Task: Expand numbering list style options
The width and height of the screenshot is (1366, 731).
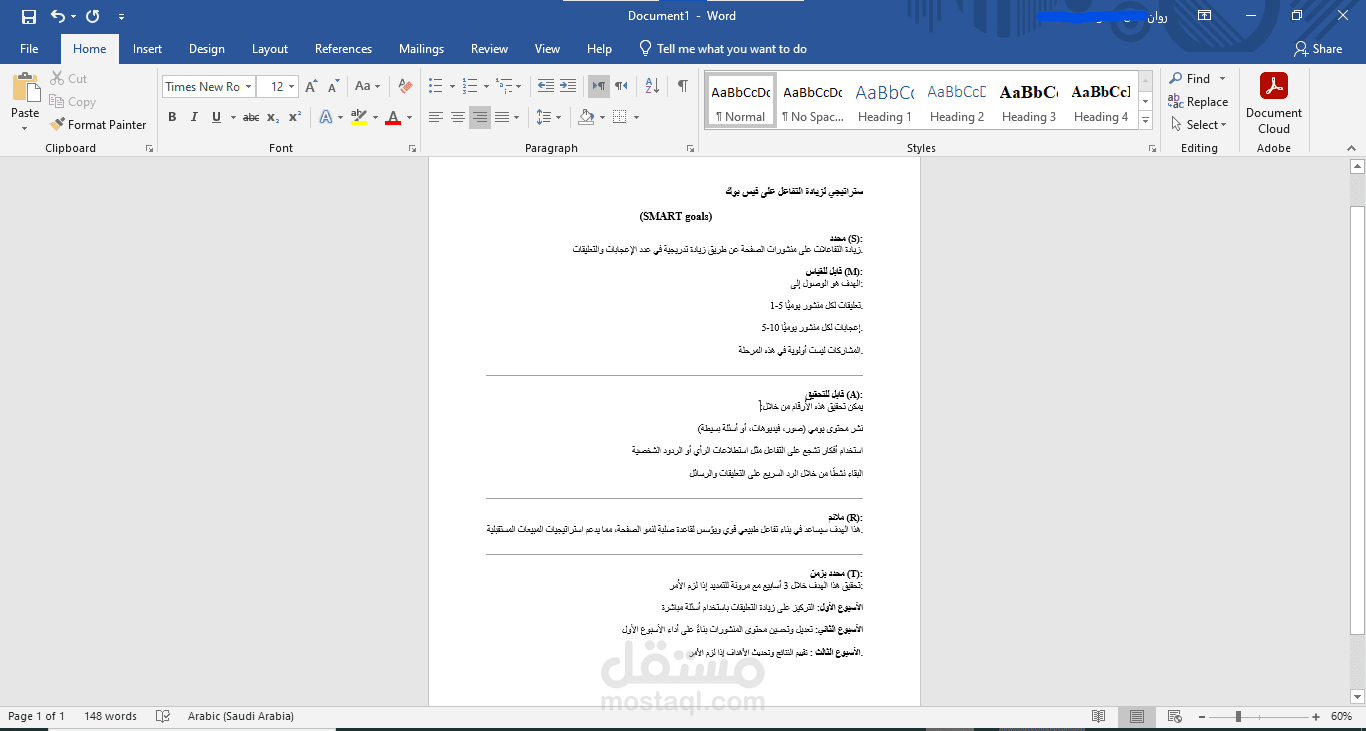Action: (488, 87)
